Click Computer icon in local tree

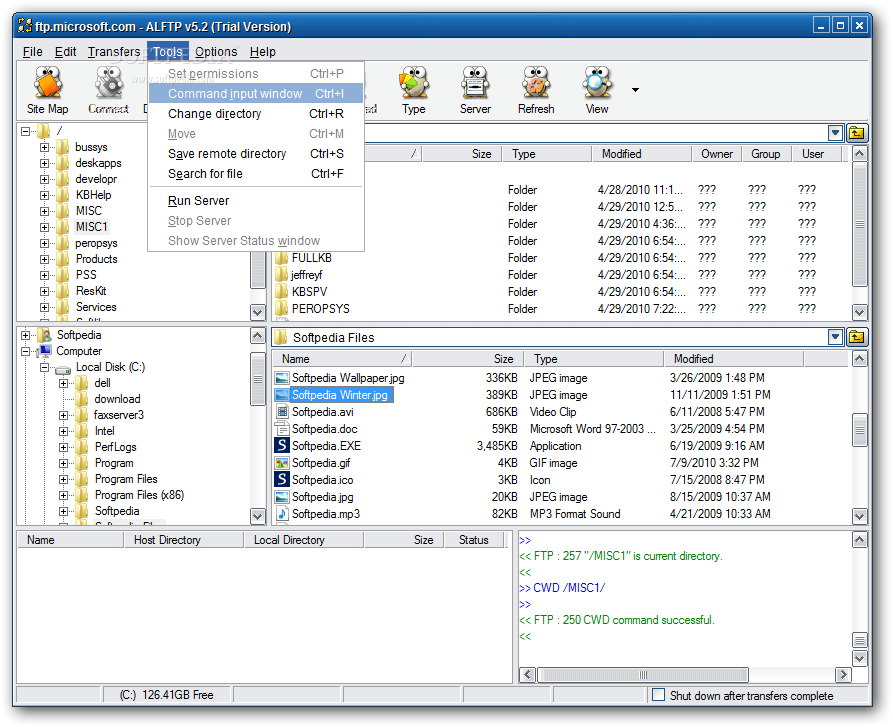click(x=45, y=351)
